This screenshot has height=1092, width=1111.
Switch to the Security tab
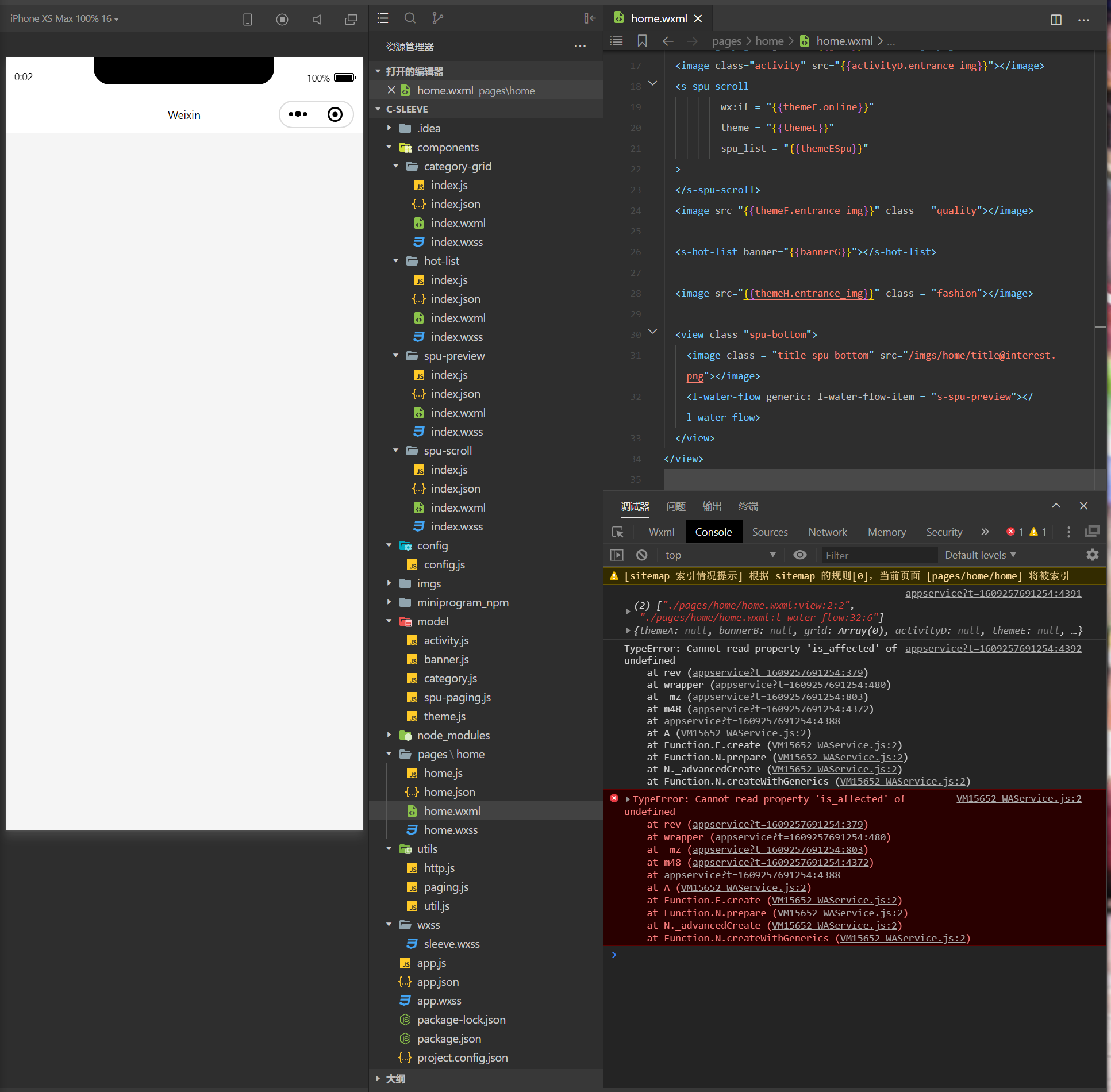pyautogui.click(x=944, y=532)
